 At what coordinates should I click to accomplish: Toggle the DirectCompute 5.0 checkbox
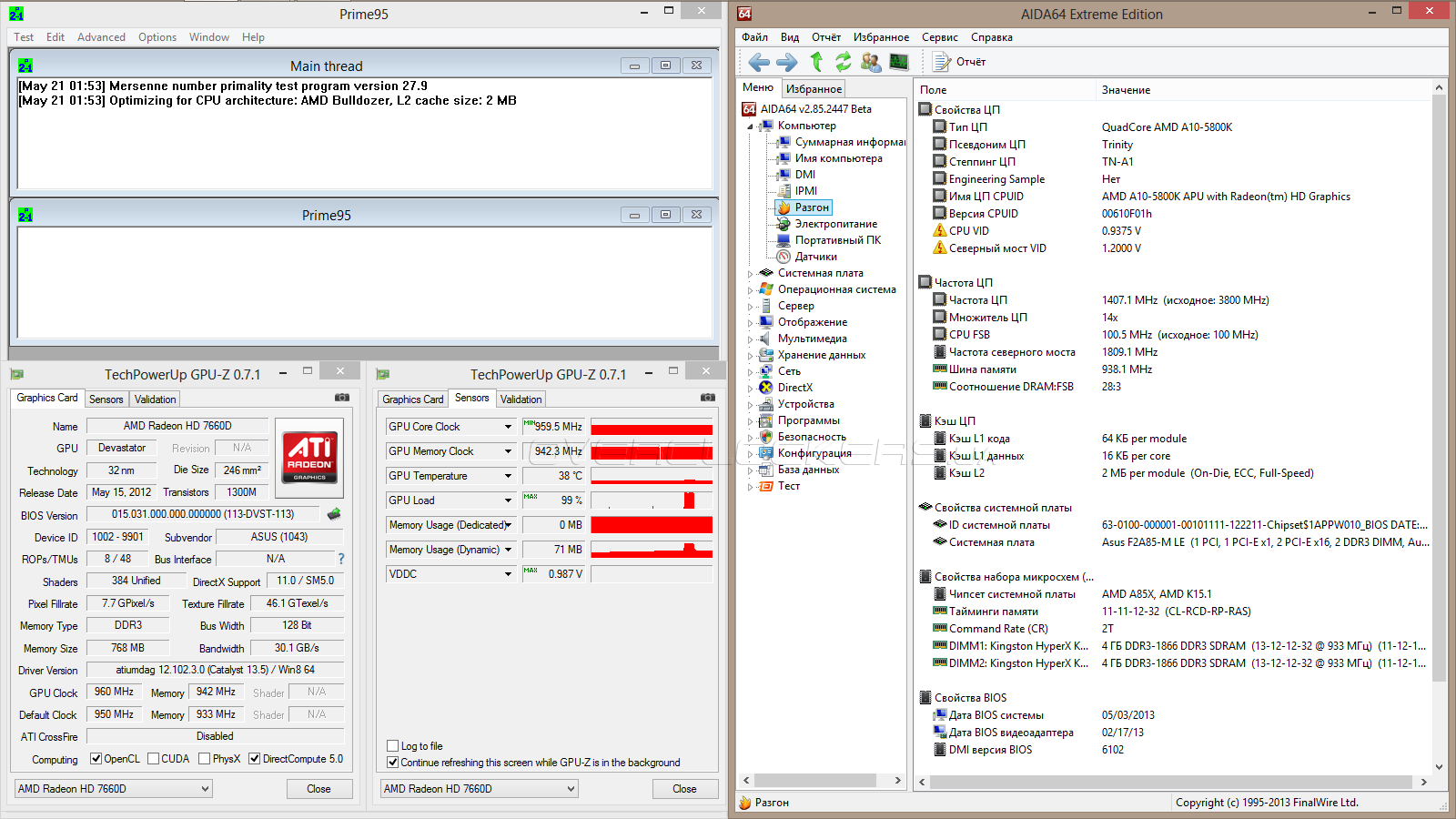tap(255, 759)
